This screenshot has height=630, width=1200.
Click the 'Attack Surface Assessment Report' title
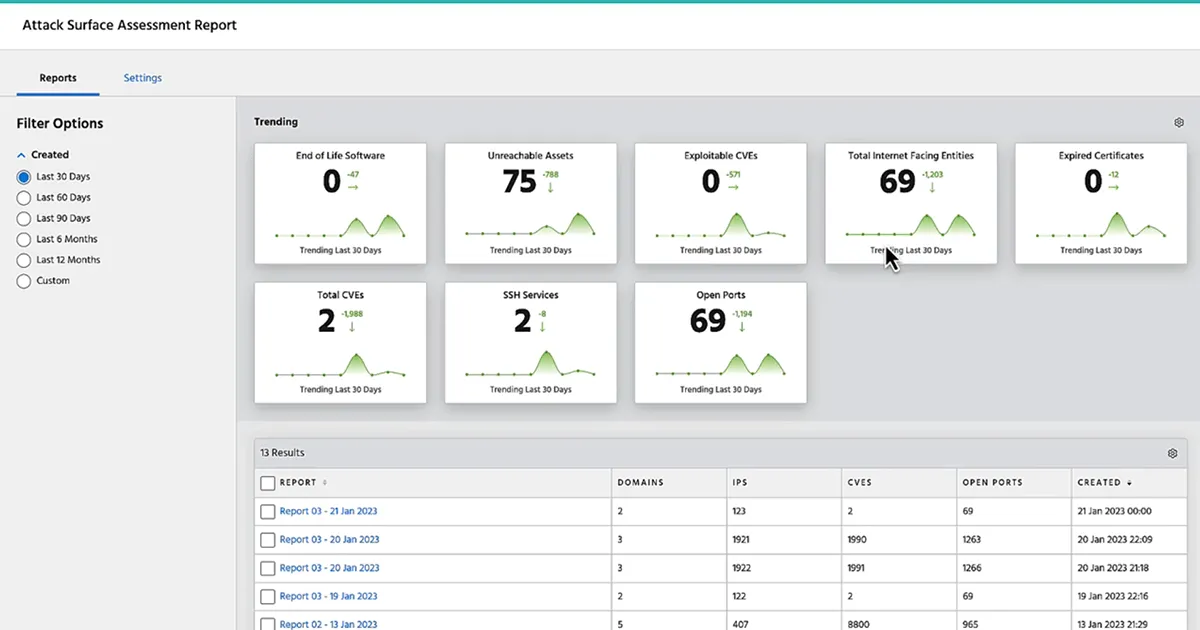(x=130, y=25)
